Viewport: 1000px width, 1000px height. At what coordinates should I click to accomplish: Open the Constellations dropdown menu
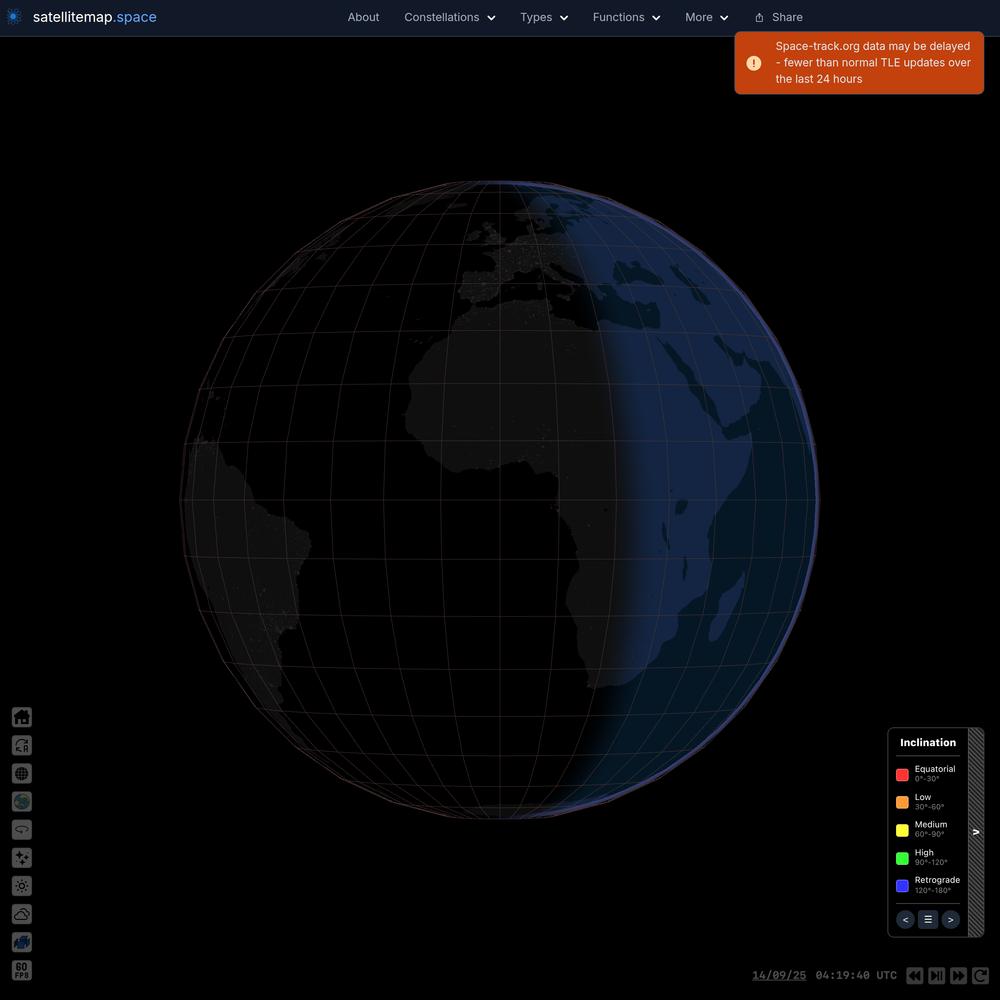449,17
